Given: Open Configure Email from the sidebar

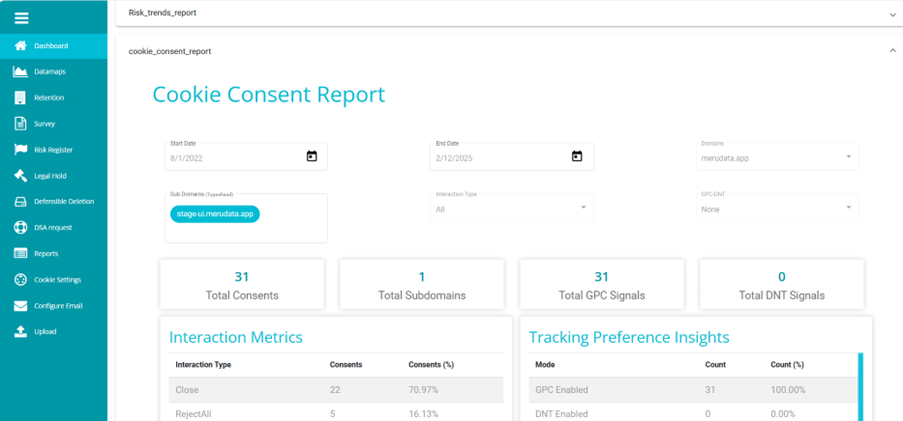Looking at the screenshot, I should [x=54, y=306].
